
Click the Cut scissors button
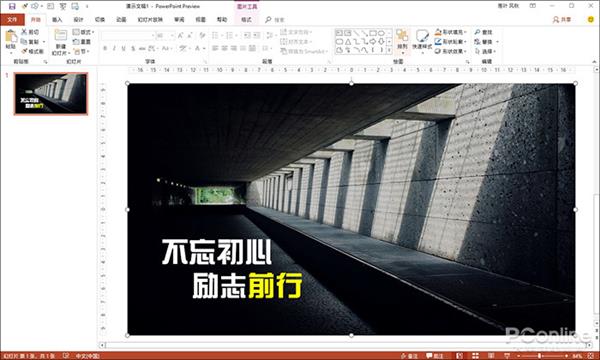point(30,32)
